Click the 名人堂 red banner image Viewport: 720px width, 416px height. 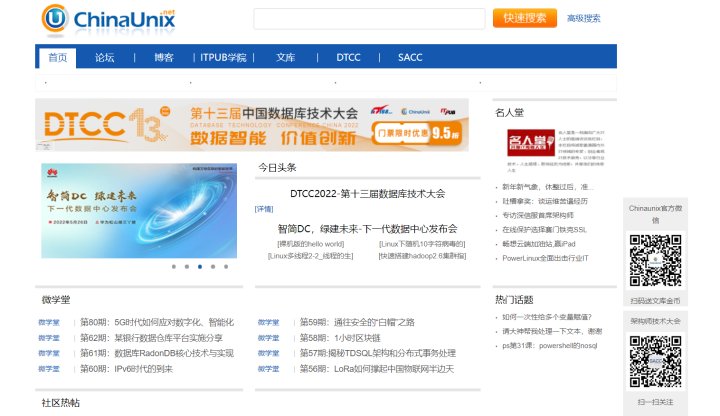531,147
